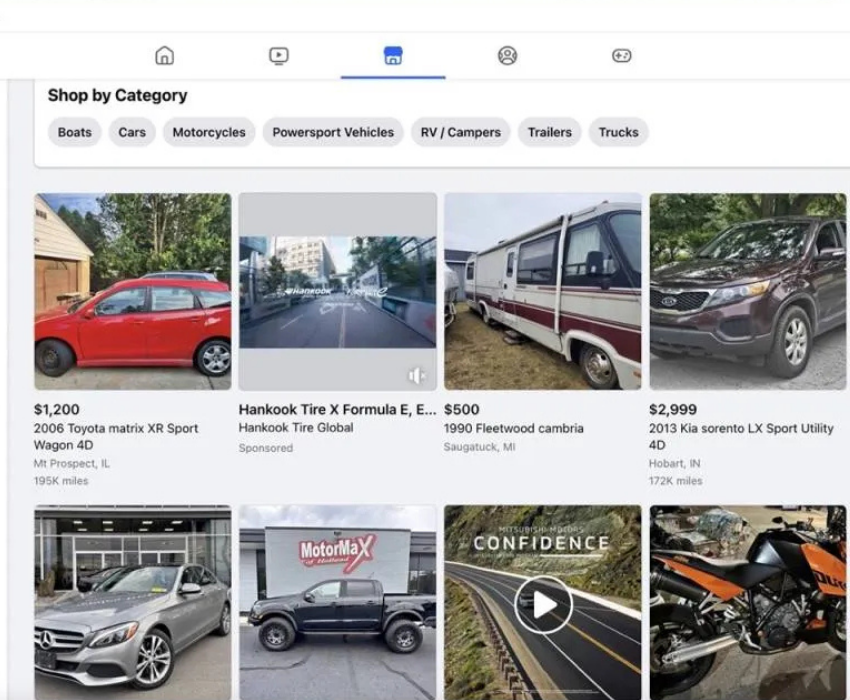Open the orange KTM motorcycle listing
This screenshot has height=700, width=850.
click(x=747, y=602)
